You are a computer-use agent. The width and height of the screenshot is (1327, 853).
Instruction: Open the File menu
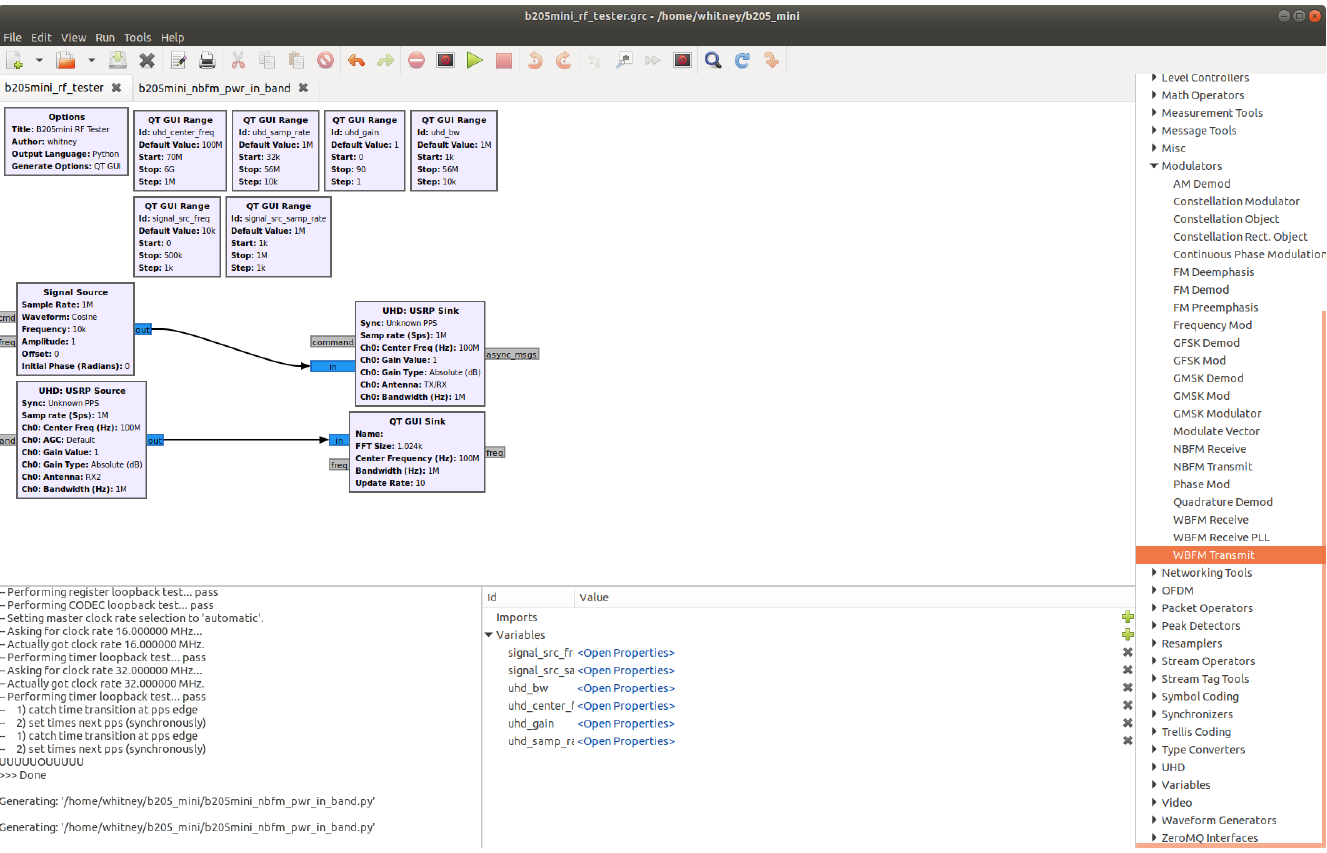click(x=12, y=37)
